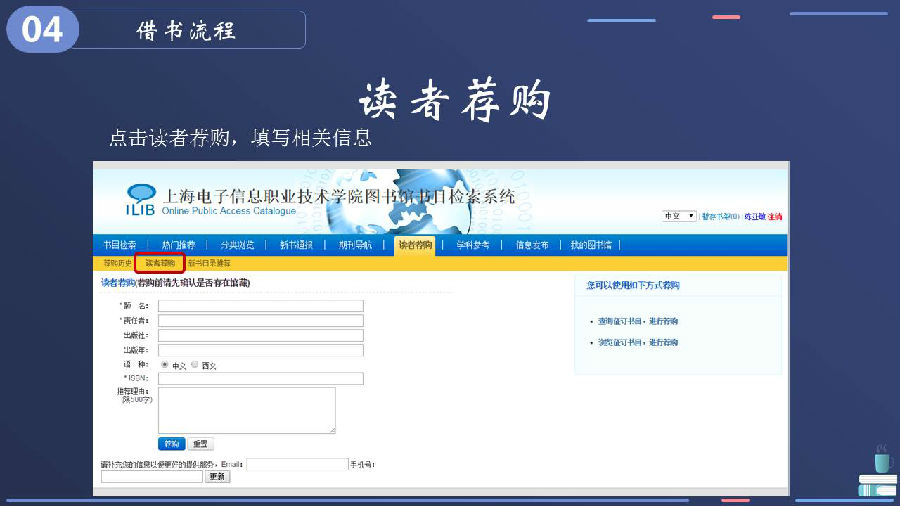900x506 pixels.
Task: Click the ILIB logo icon
Action: coord(140,199)
